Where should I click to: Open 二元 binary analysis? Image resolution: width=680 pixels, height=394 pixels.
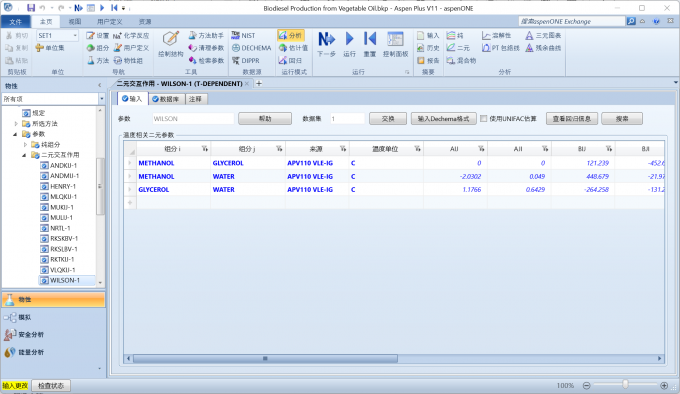[458, 48]
